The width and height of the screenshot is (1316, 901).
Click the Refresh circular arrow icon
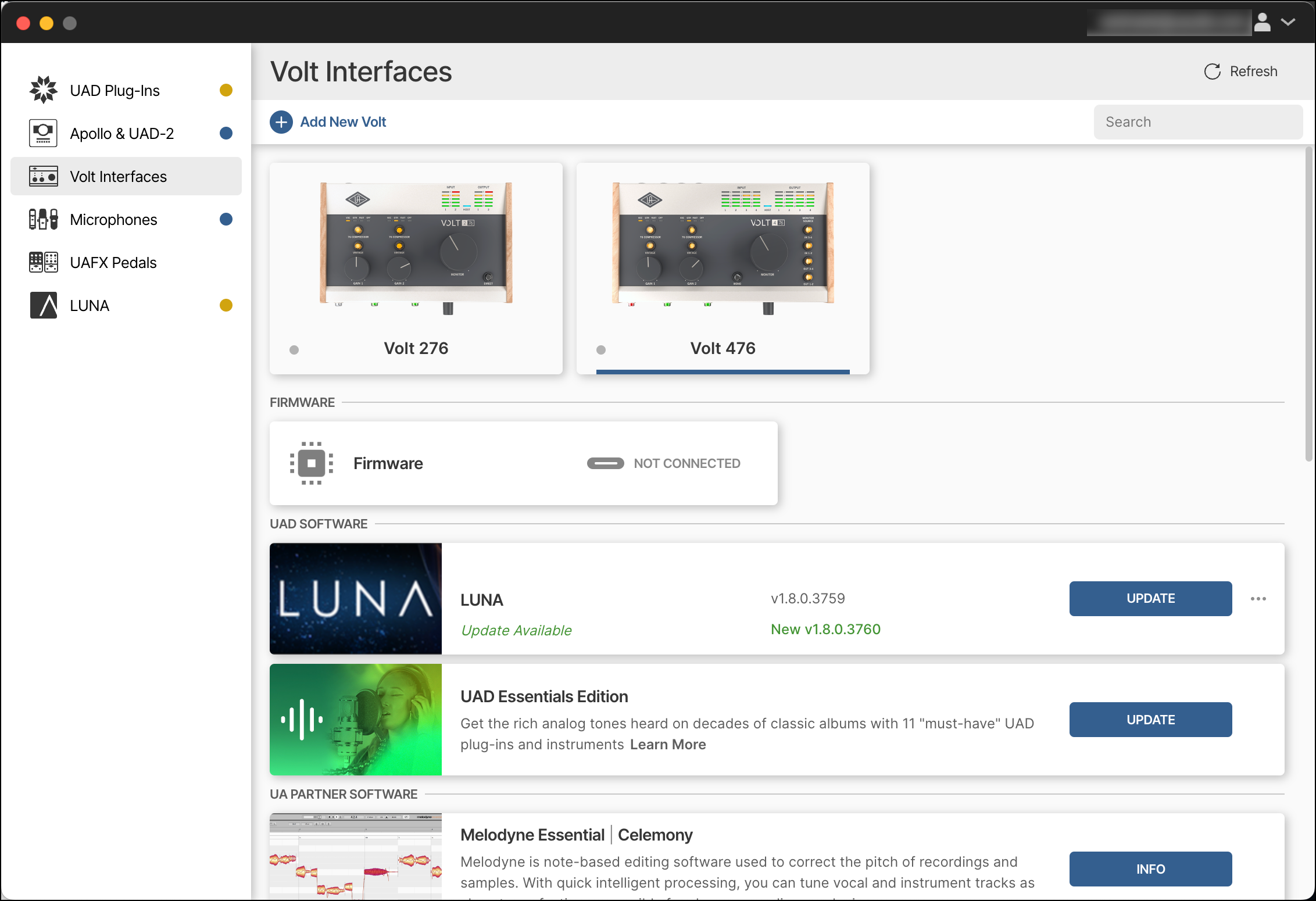click(1212, 71)
